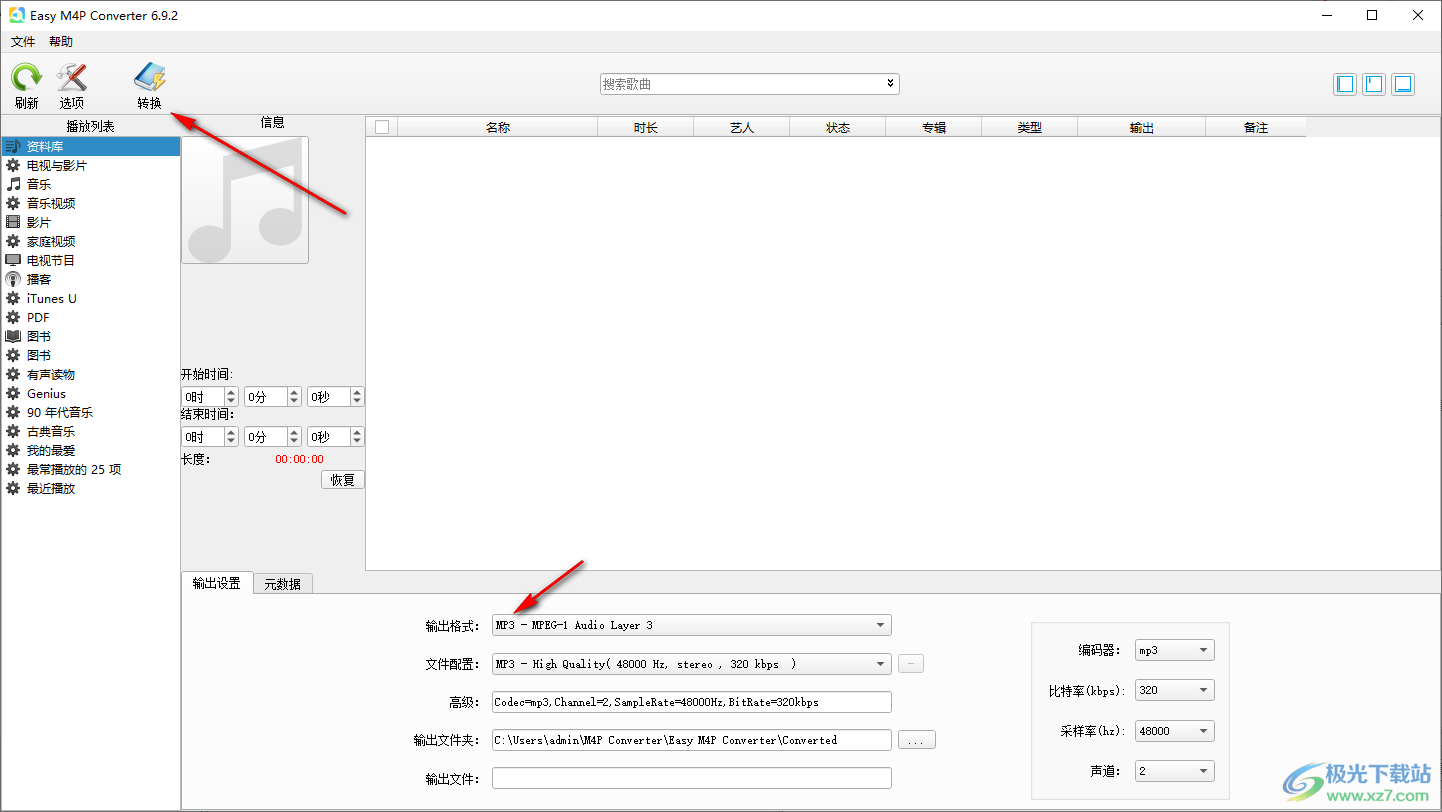Click the 播放列表 panel header
This screenshot has width=1442, height=812.
pos(90,126)
